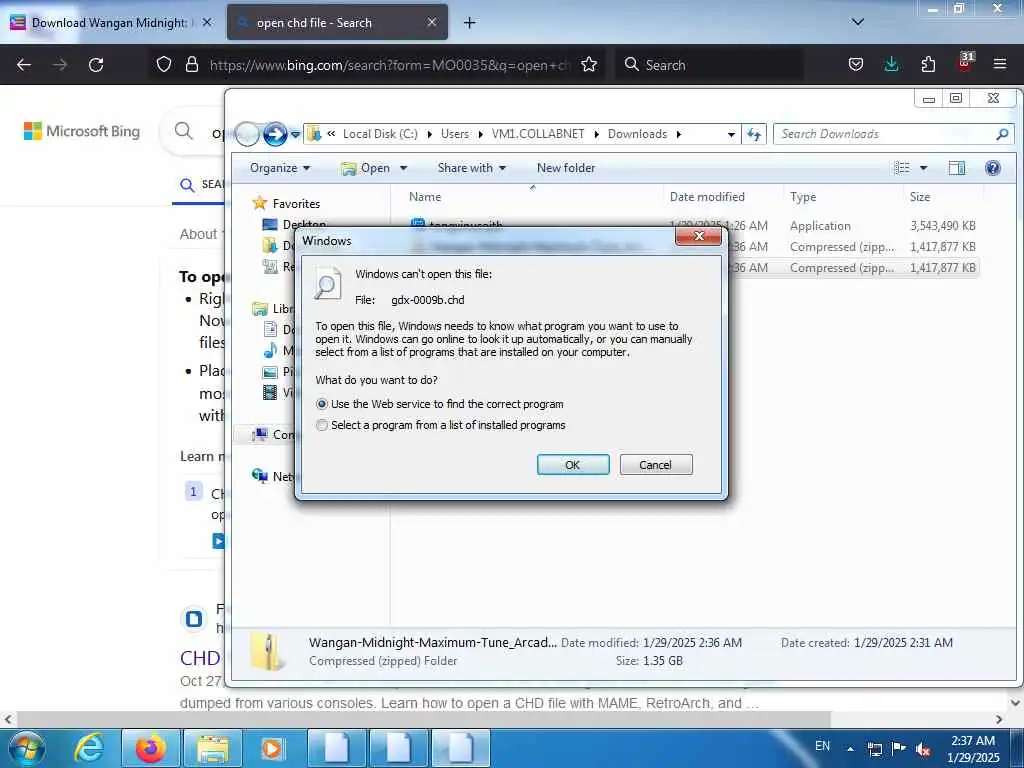Screen dimensions: 1024x768
Task: Open Explorer help
Action: pos(993,168)
